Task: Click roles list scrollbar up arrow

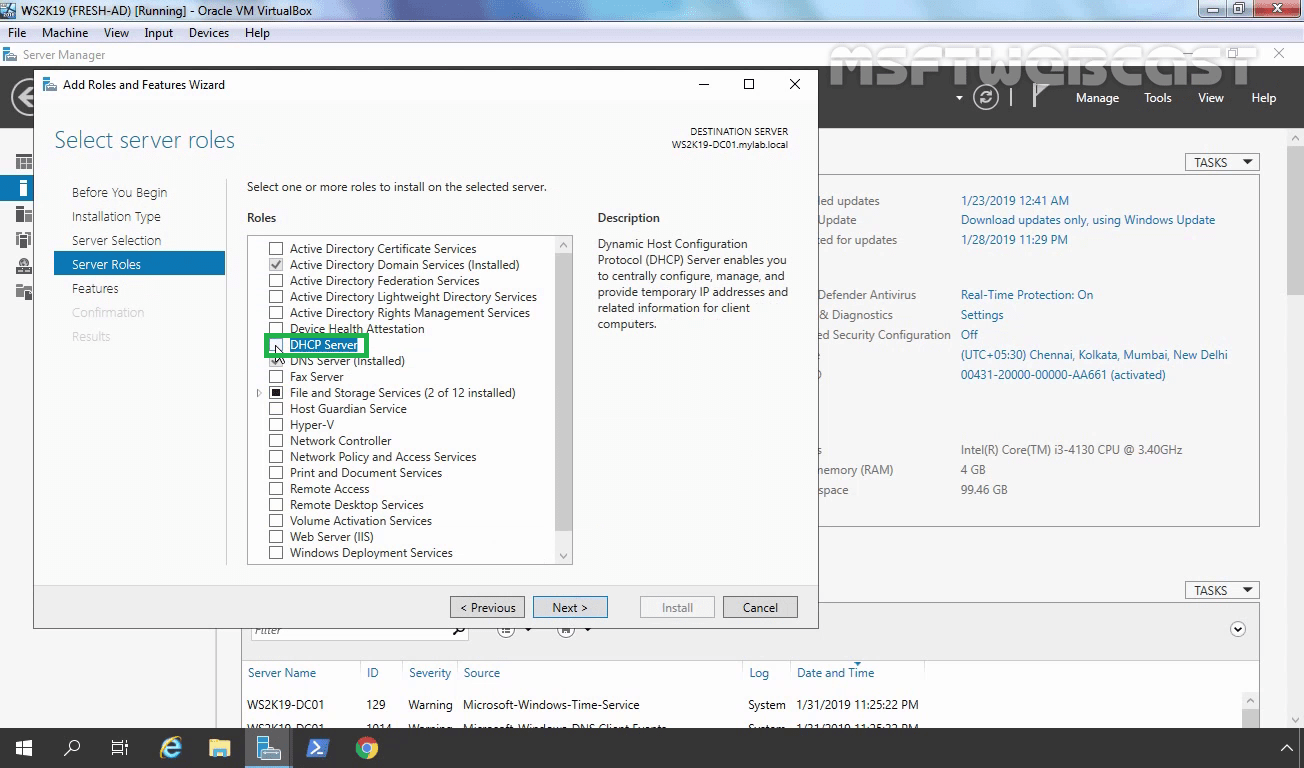Action: 563,245
